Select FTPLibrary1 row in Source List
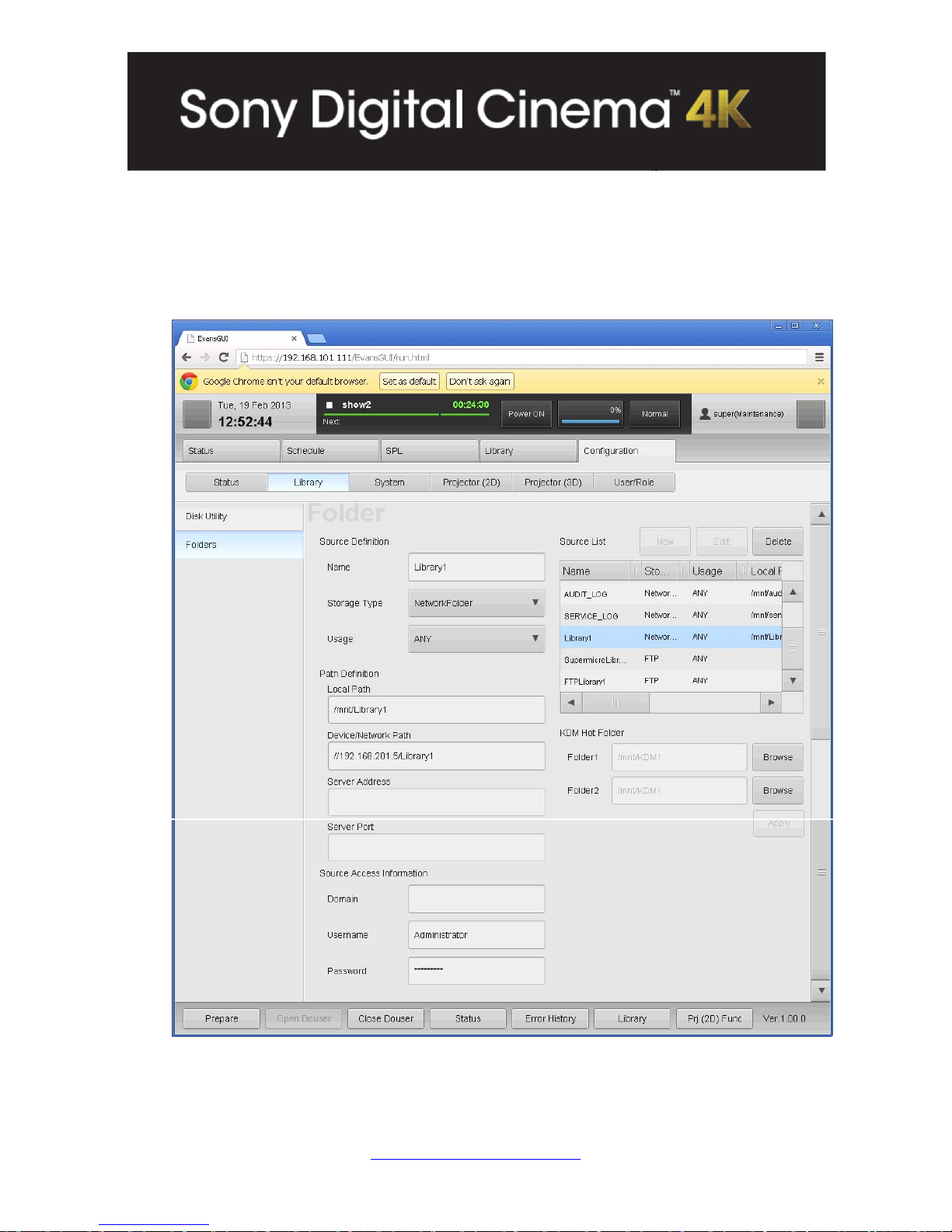 [x=671, y=681]
